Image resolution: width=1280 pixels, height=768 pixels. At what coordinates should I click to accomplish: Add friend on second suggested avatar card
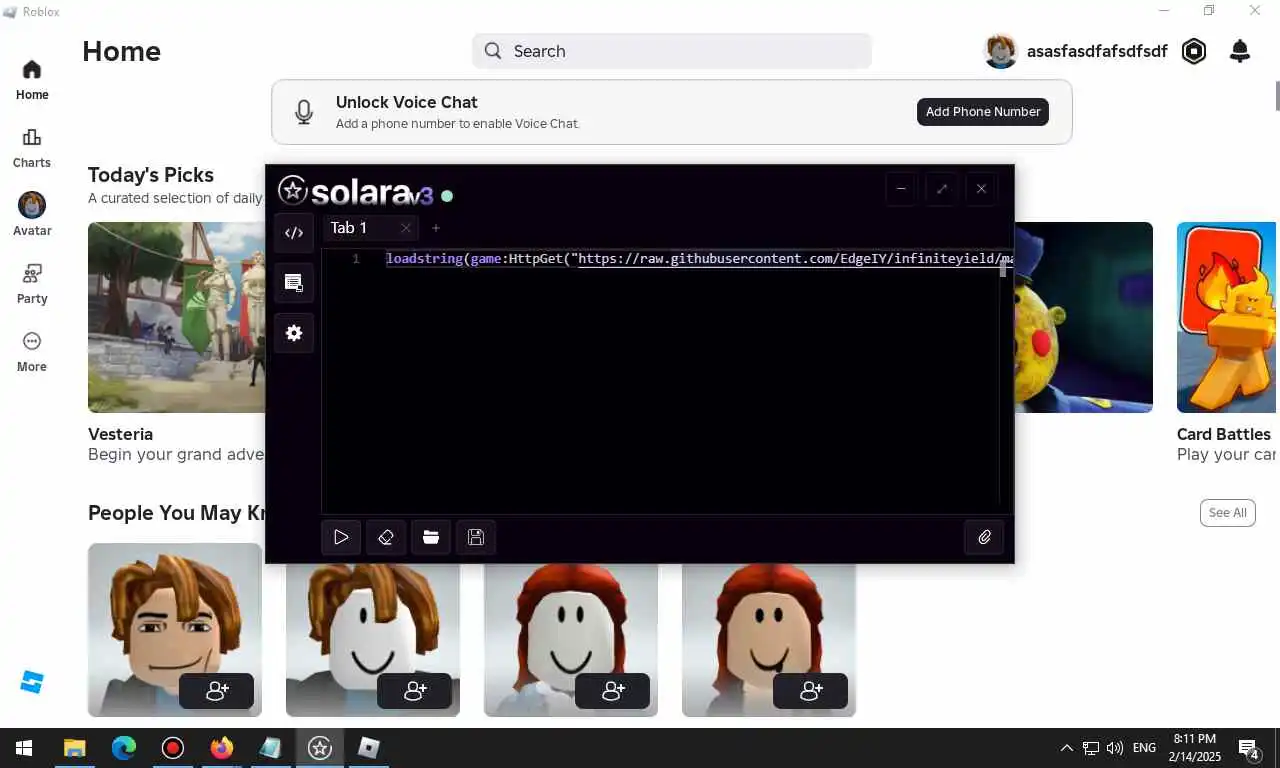pyautogui.click(x=414, y=691)
